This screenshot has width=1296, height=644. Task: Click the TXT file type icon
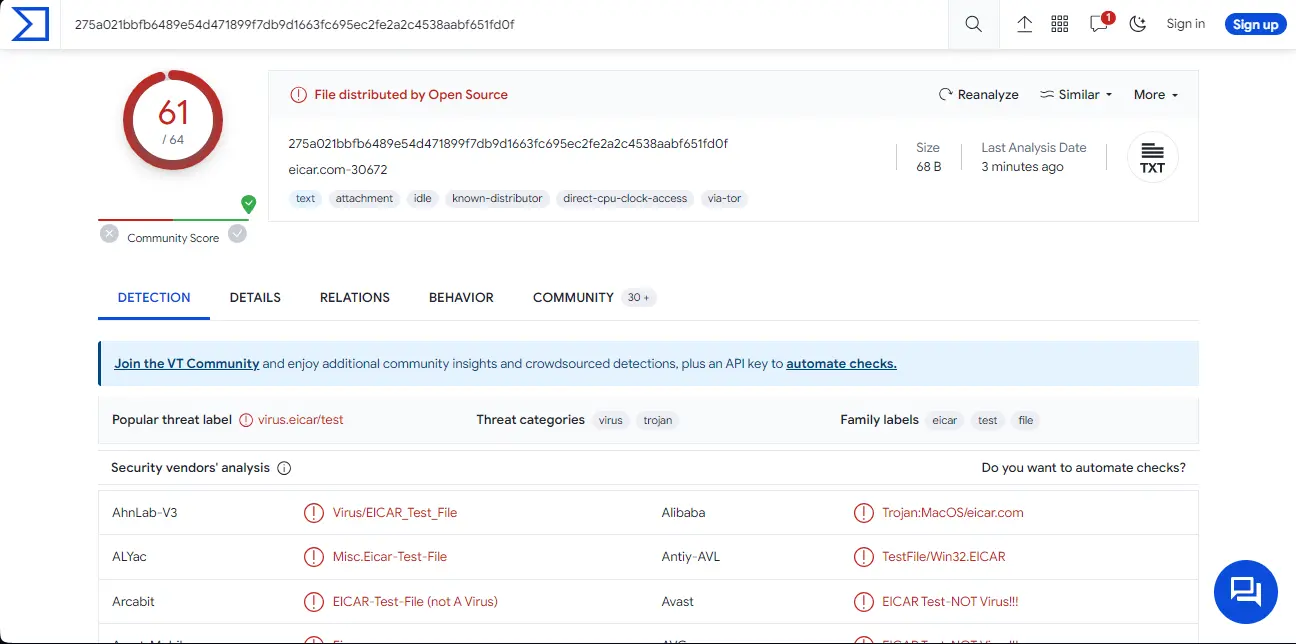click(x=1153, y=158)
